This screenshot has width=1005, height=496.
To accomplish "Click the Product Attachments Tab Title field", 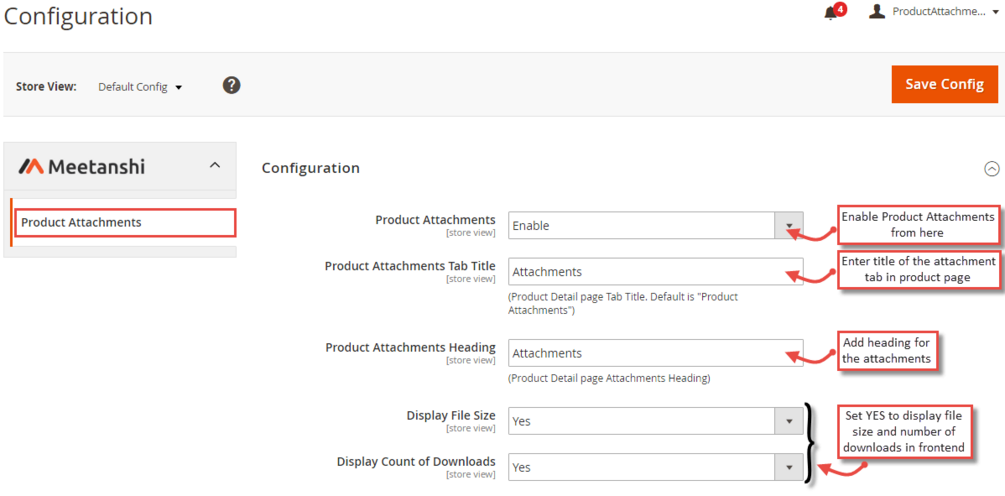I will click(x=655, y=271).
